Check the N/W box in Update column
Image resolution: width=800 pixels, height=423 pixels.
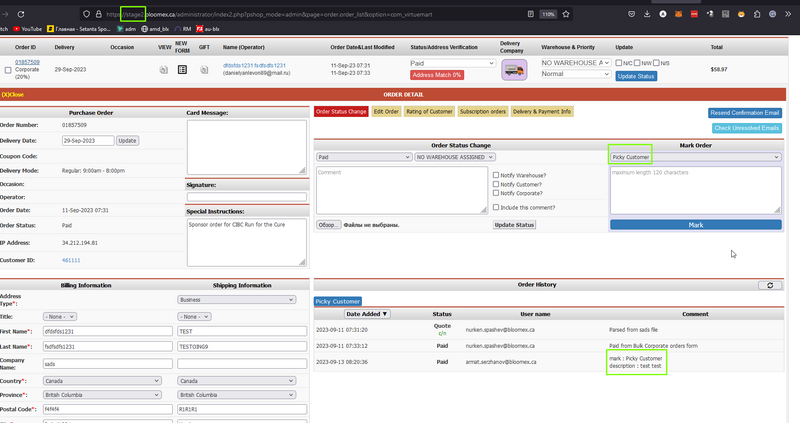637,63
